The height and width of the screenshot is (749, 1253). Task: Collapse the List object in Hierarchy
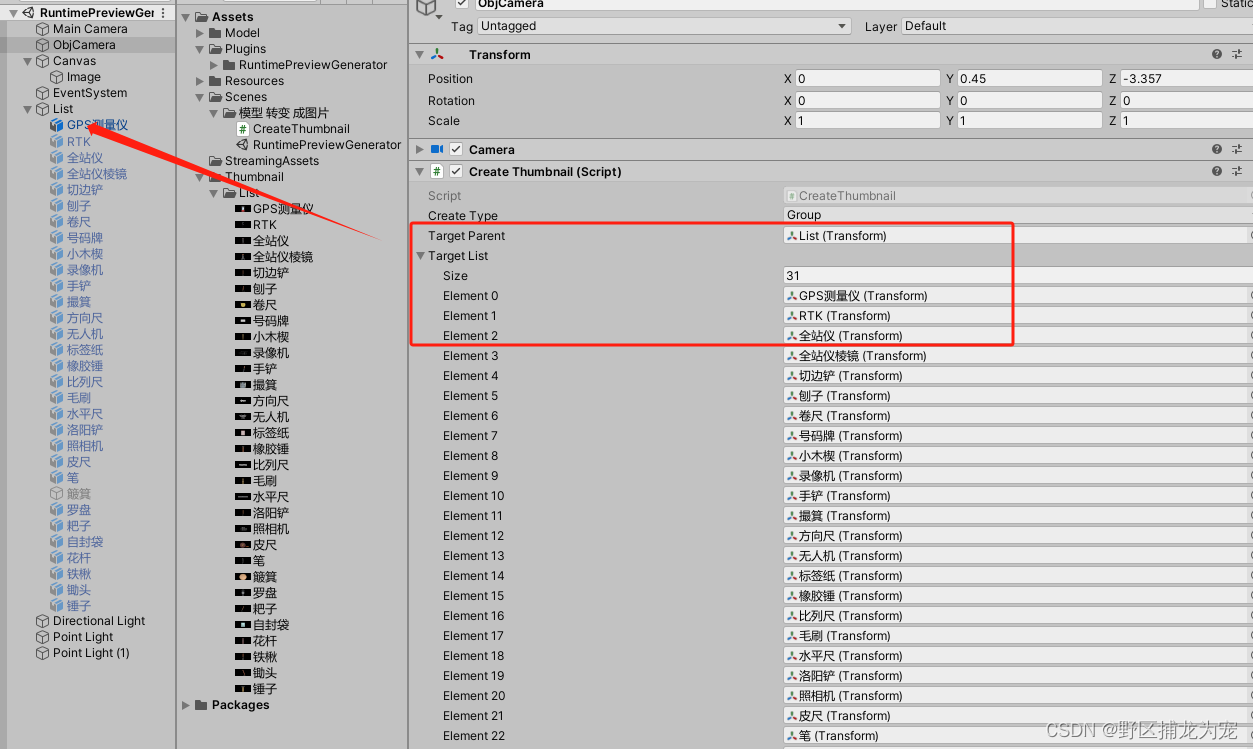pyautogui.click(x=28, y=109)
